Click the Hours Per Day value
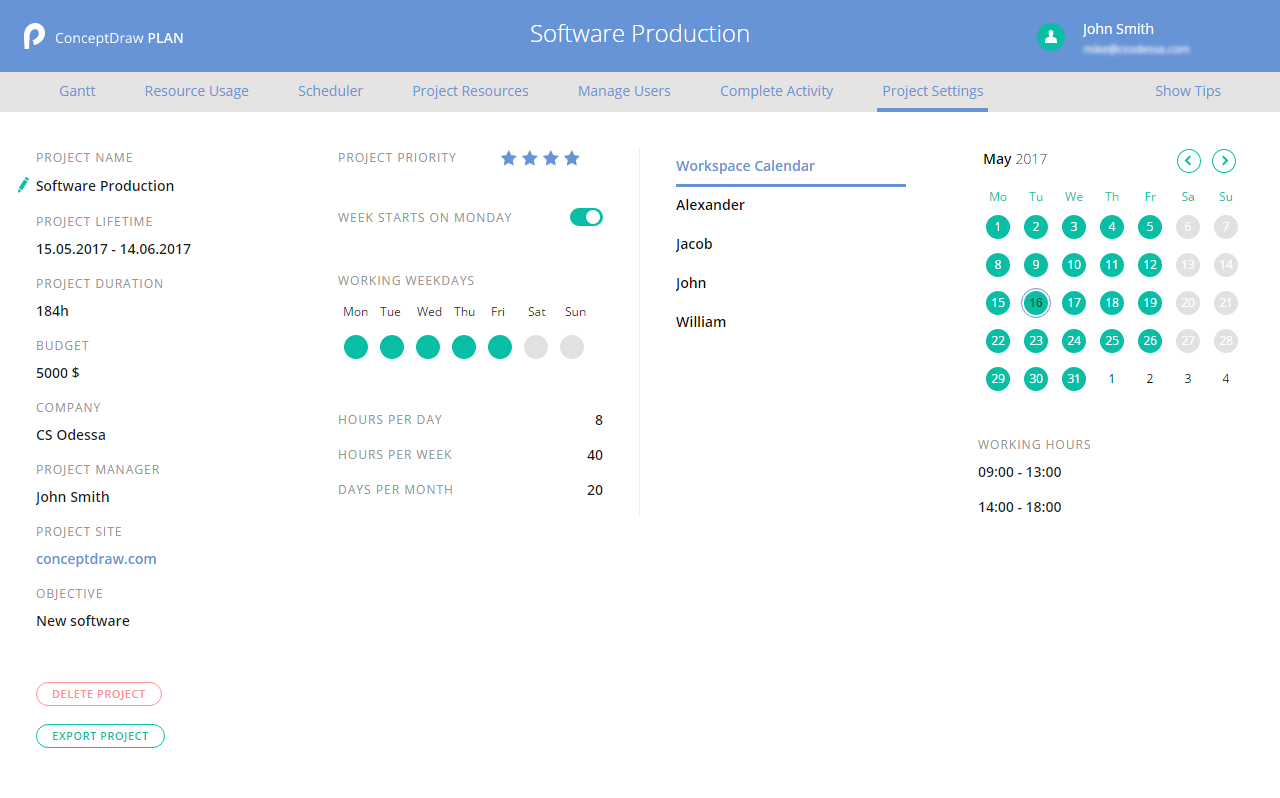 pos(598,420)
